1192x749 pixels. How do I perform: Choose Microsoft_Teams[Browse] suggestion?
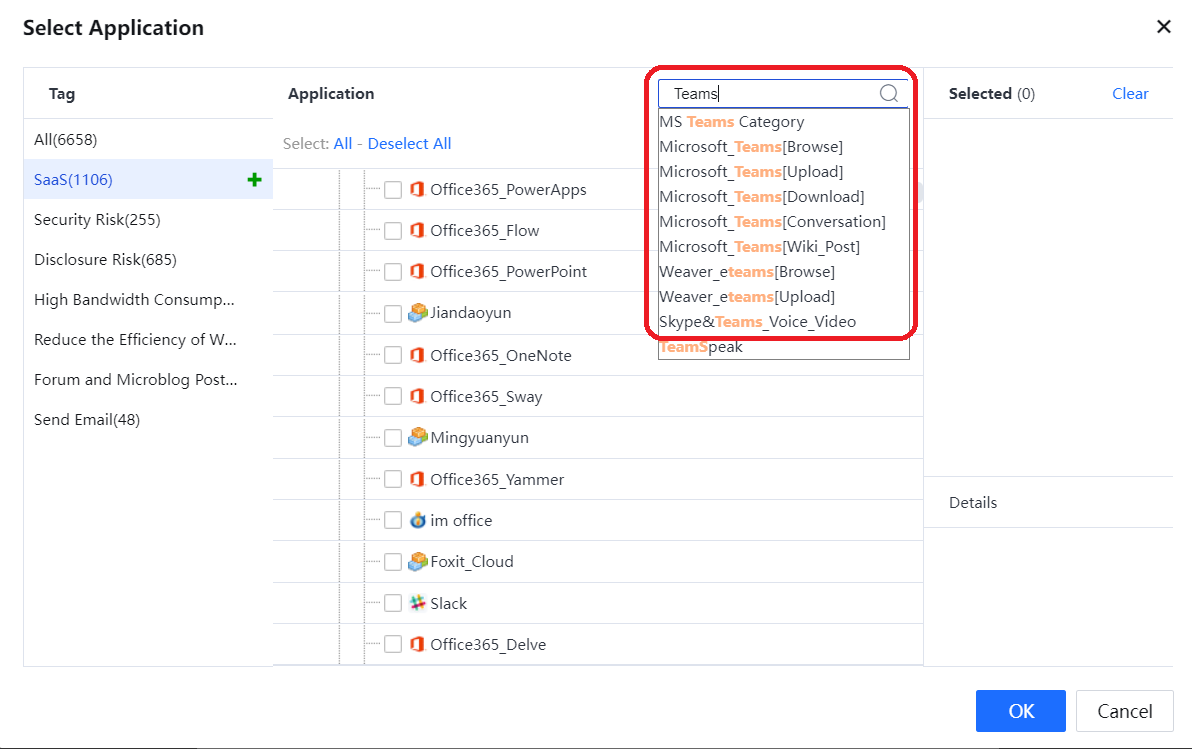(784, 147)
